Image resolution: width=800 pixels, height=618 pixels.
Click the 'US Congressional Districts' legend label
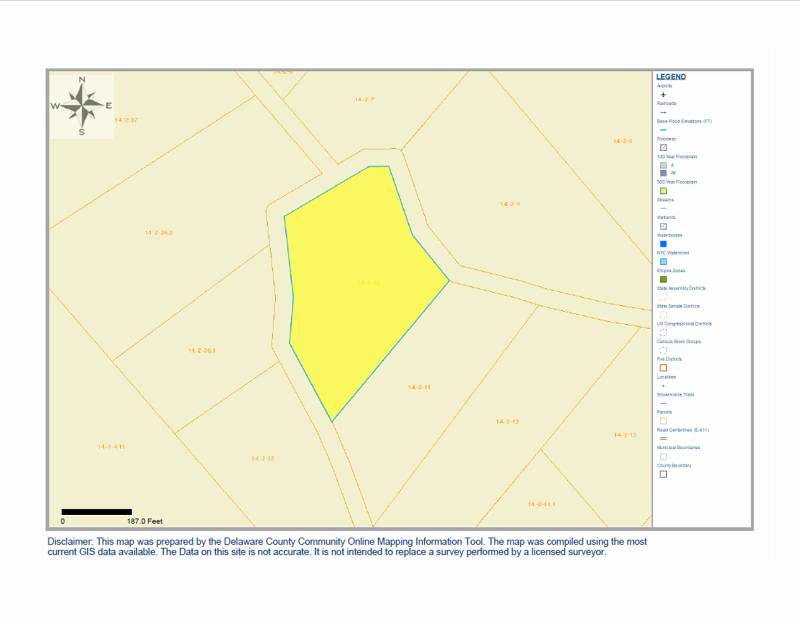[684, 324]
